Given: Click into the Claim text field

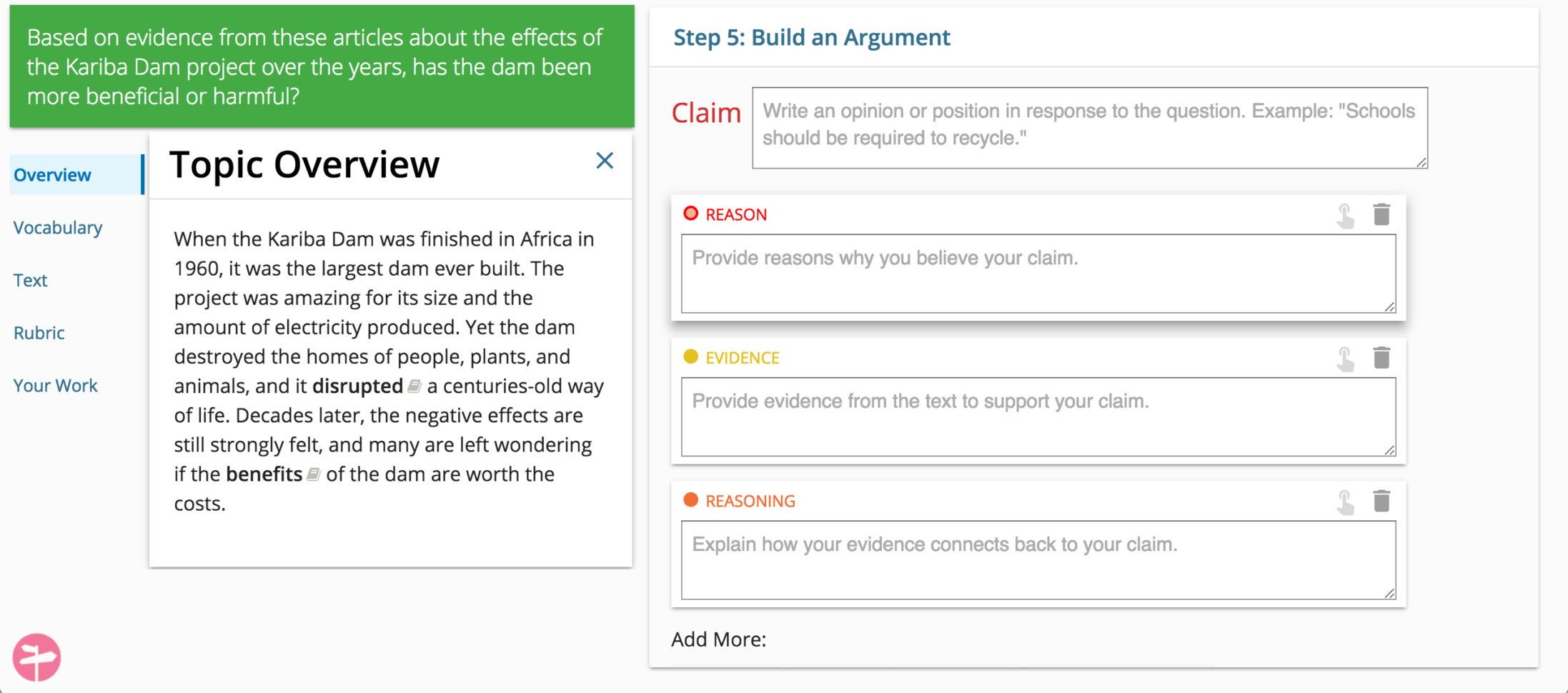Looking at the screenshot, I should click(x=1088, y=128).
